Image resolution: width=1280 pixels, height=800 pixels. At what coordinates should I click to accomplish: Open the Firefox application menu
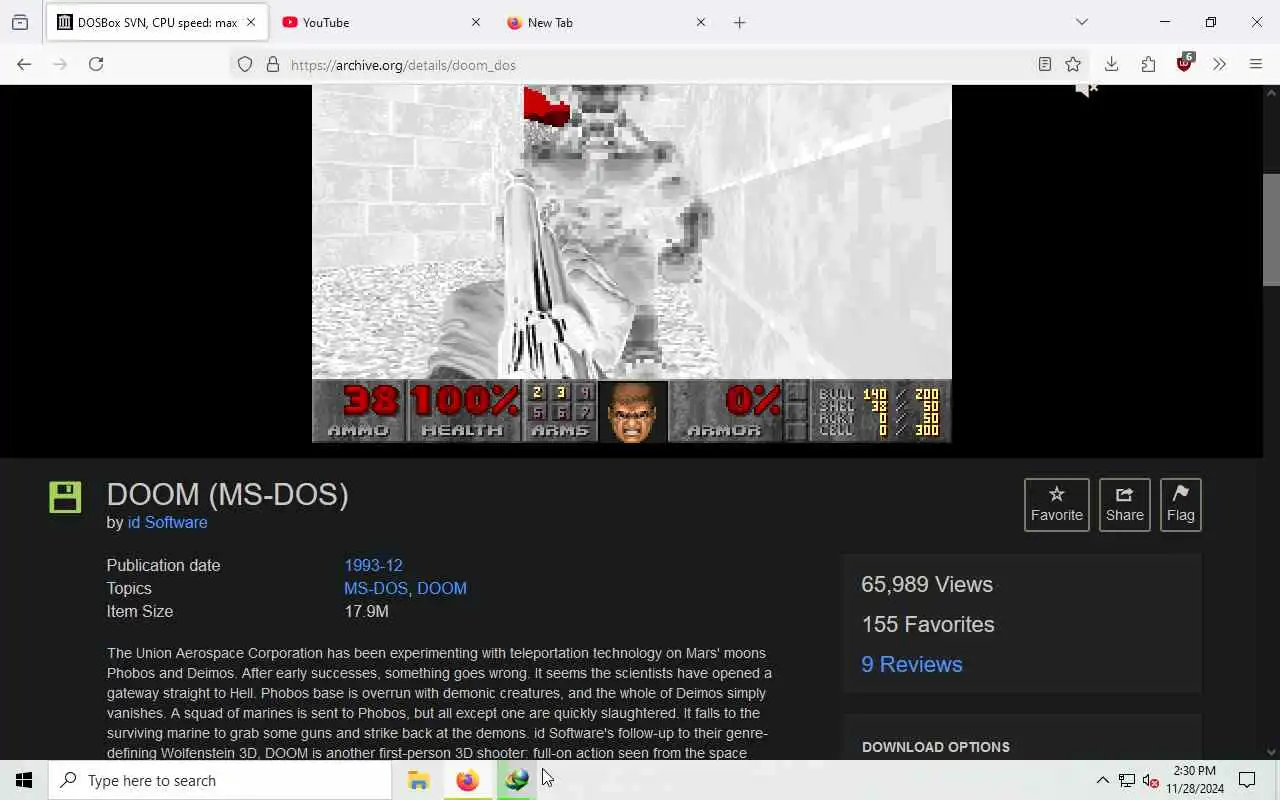1256,64
